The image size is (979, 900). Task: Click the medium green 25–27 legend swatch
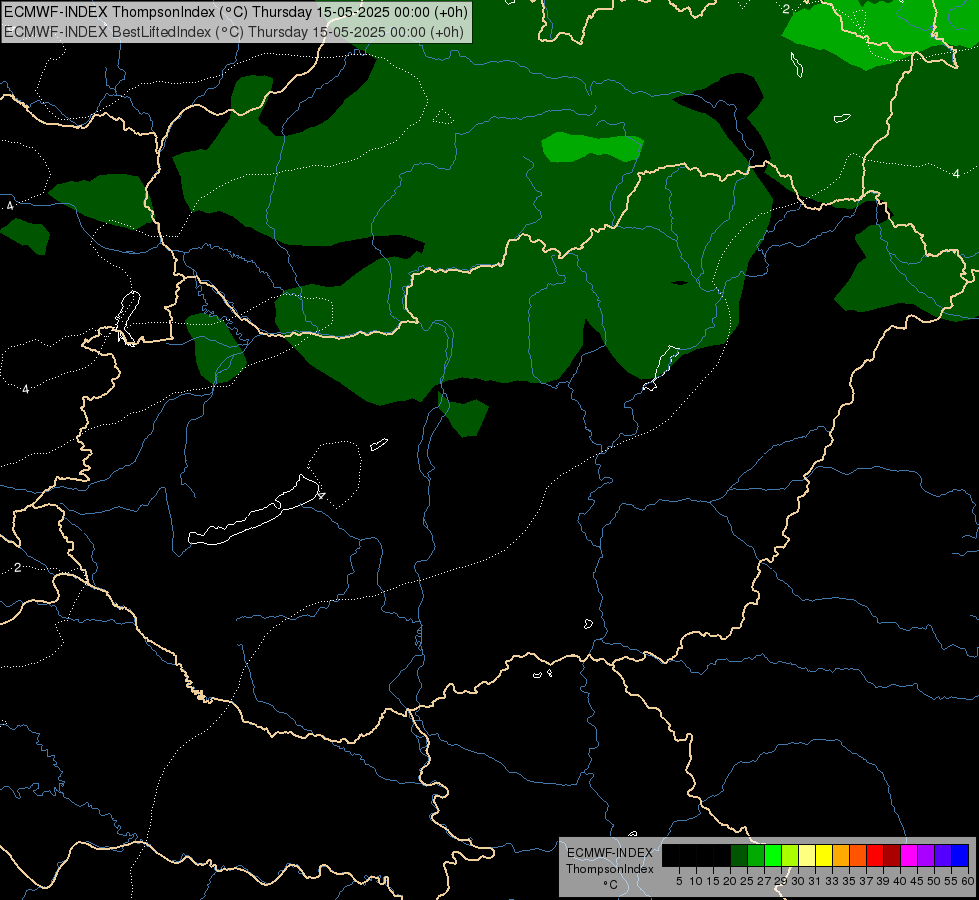[x=756, y=855]
